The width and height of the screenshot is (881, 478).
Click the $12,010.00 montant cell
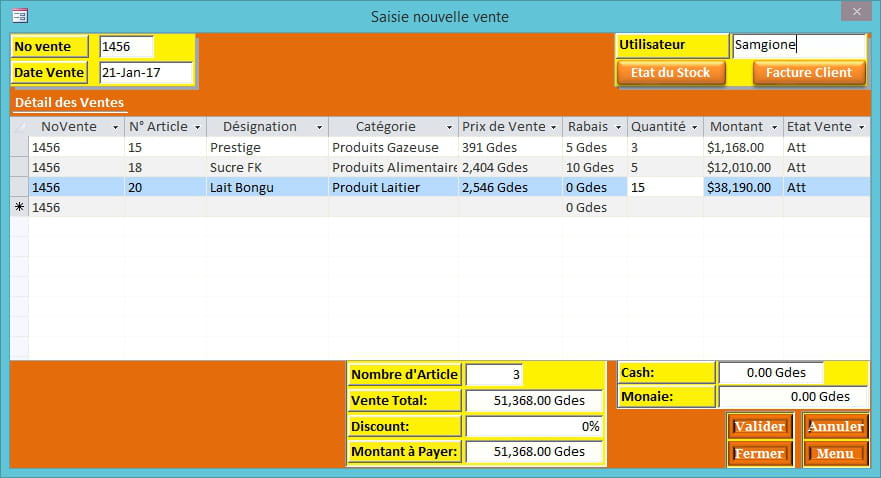(743, 167)
